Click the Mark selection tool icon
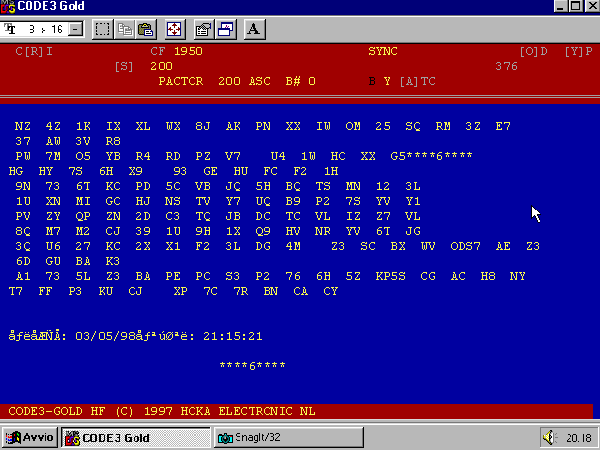 click(x=103, y=29)
